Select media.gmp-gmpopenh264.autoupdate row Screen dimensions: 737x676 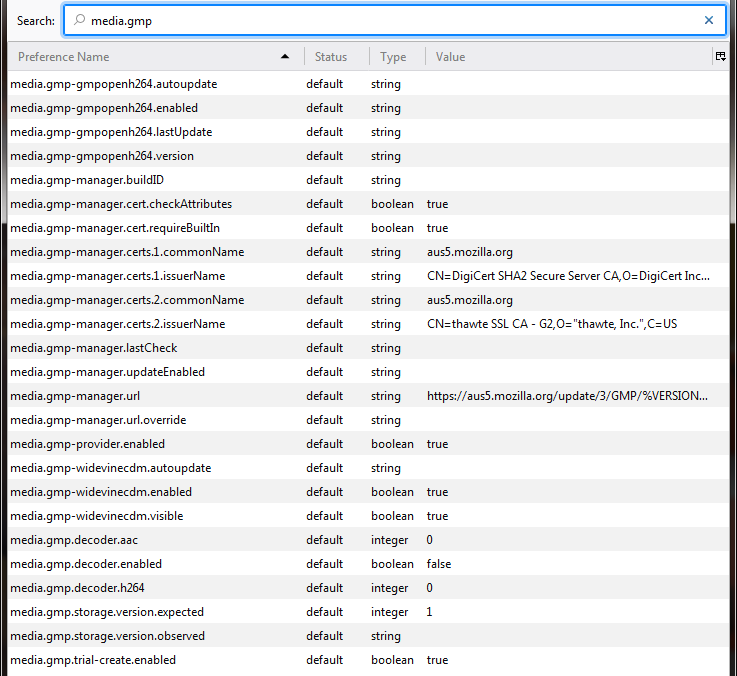(x=368, y=84)
